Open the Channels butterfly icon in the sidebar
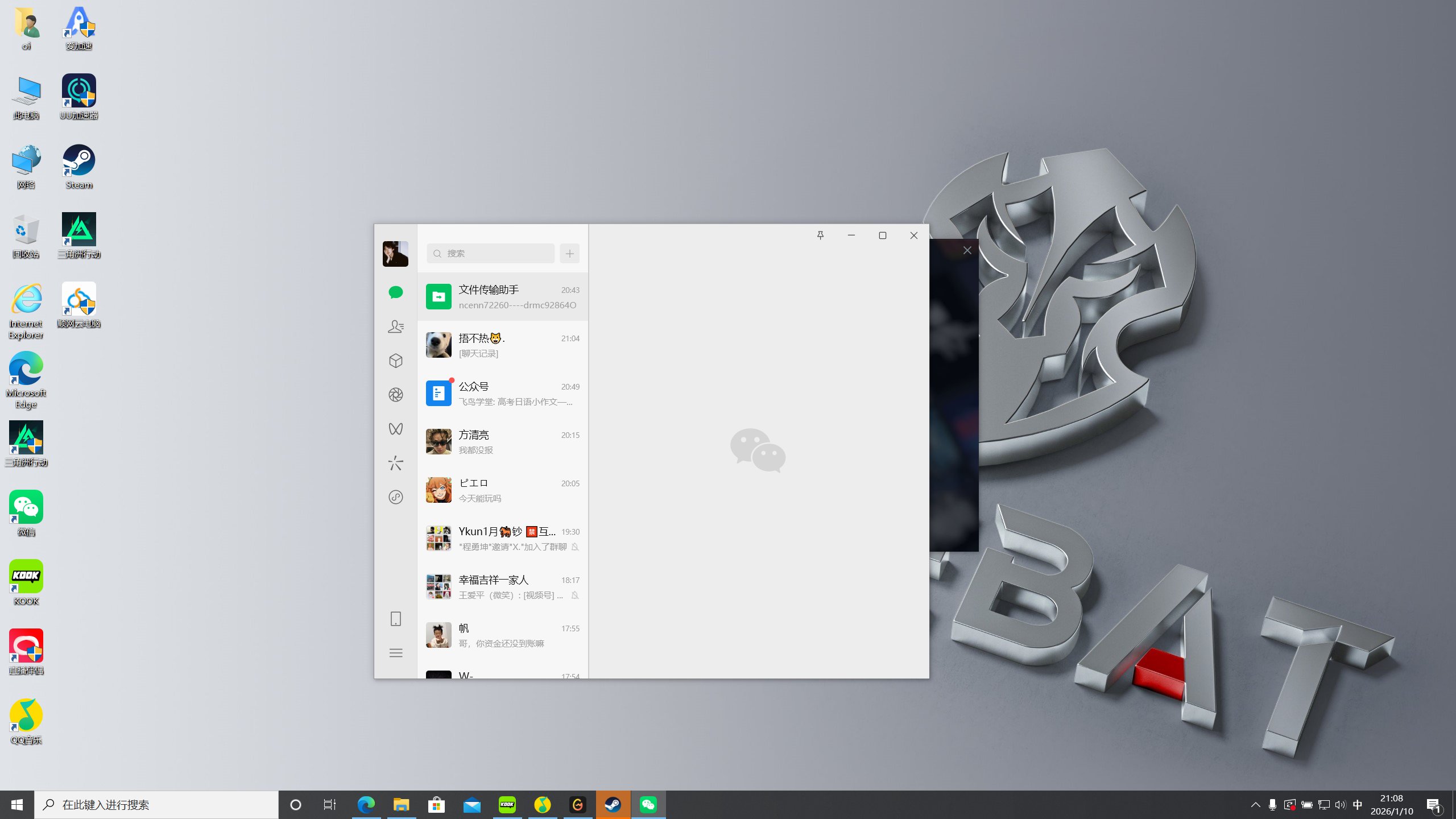Viewport: 1456px width, 819px height. (x=396, y=429)
